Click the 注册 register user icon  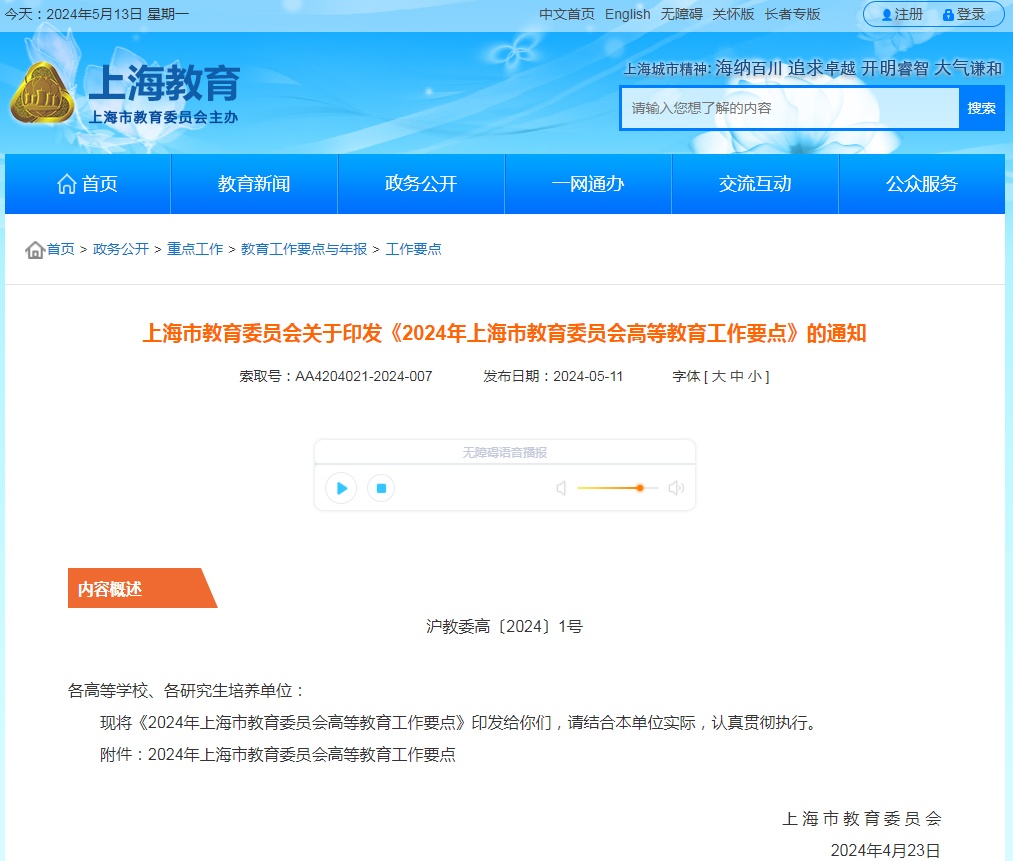pyautogui.click(x=887, y=14)
